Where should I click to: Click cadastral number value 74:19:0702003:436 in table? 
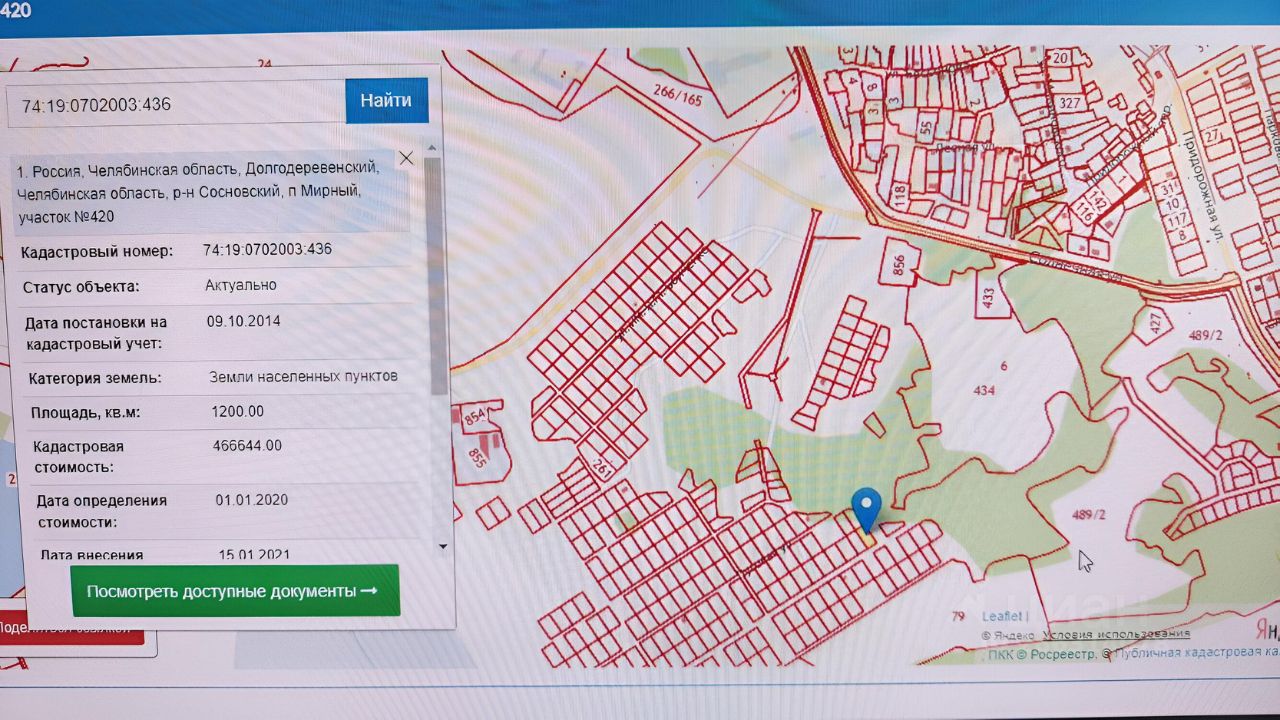267,250
